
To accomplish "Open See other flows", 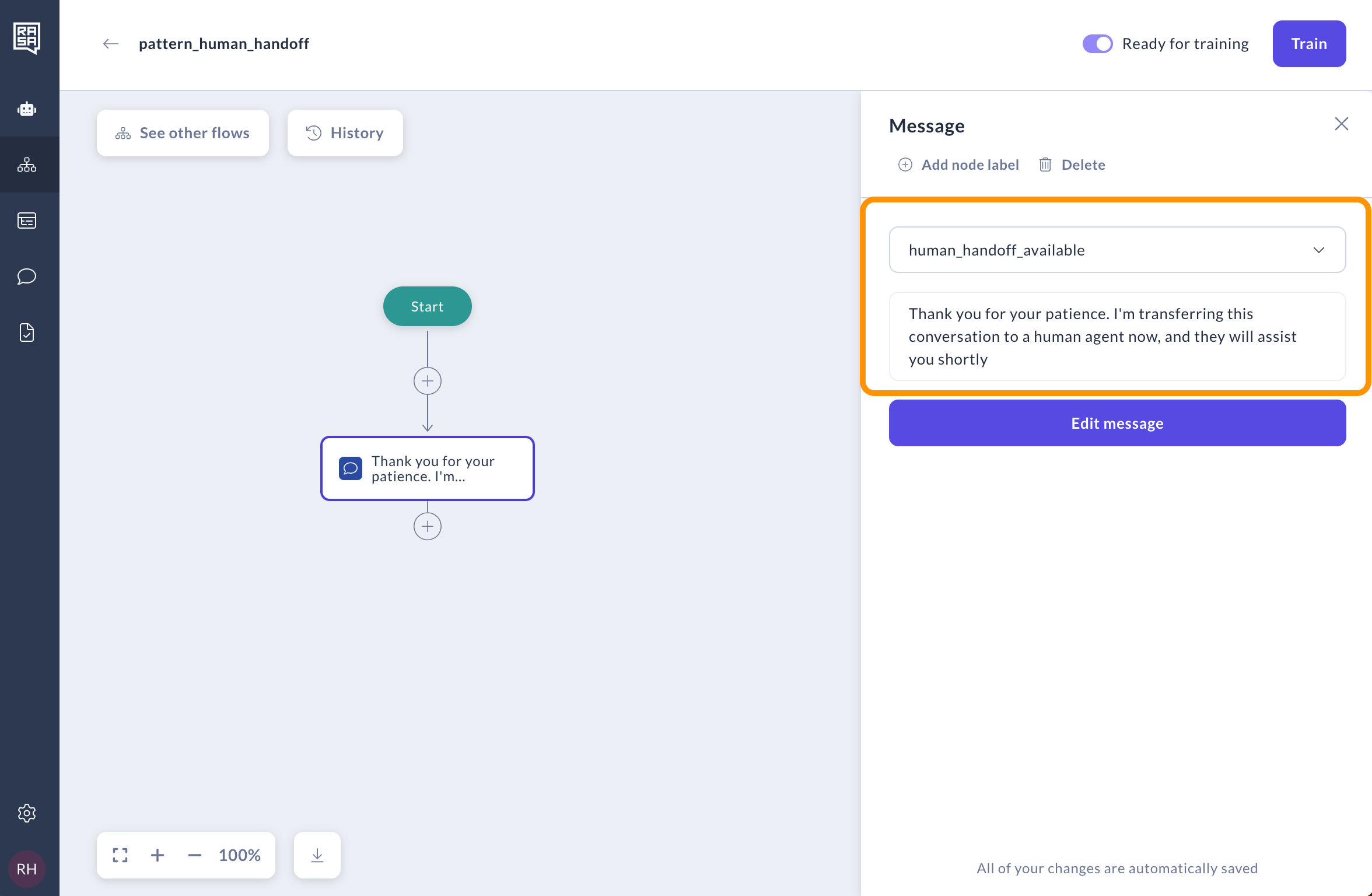I will point(183,133).
